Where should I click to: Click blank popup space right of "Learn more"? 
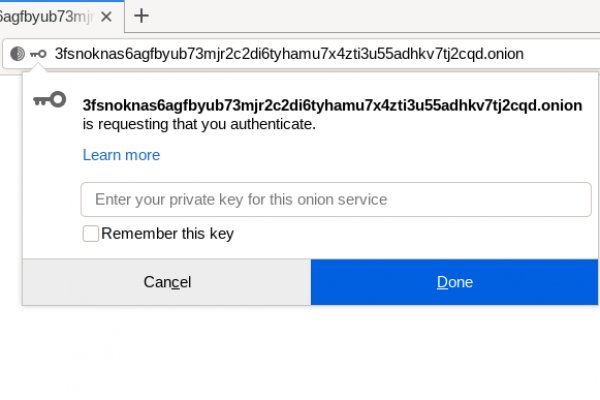click(x=380, y=155)
